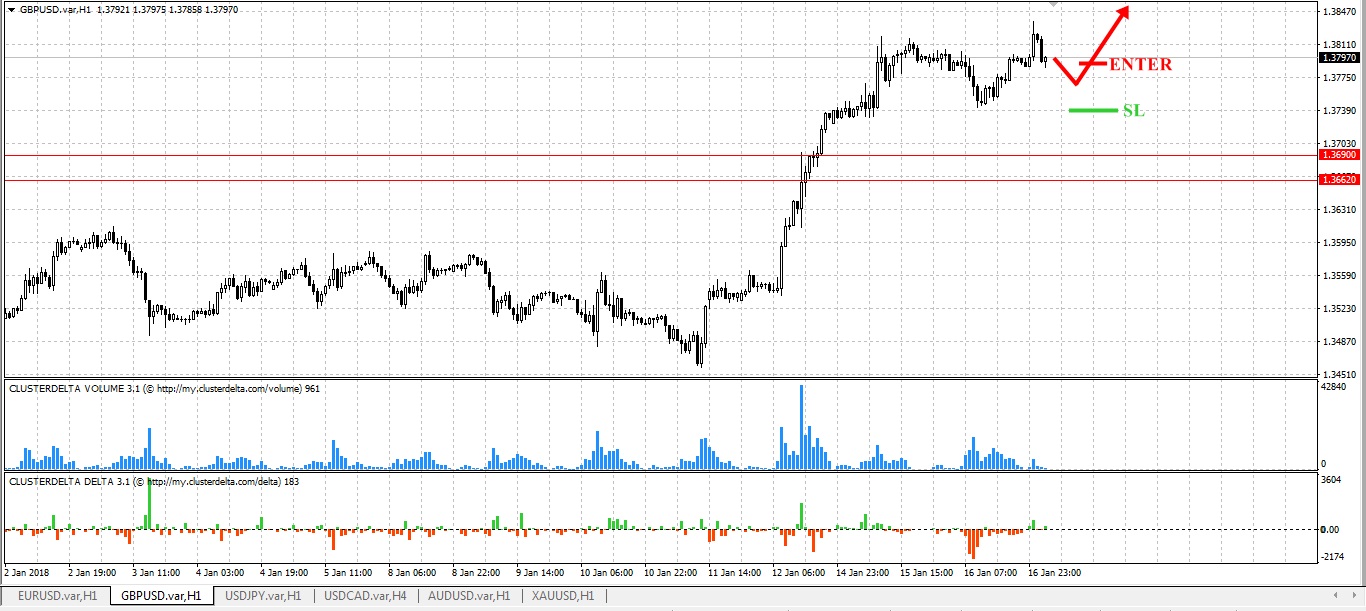The image size is (1366, 611).
Task: Click the 10 Jan 06:00 time label
Action: 606,573
